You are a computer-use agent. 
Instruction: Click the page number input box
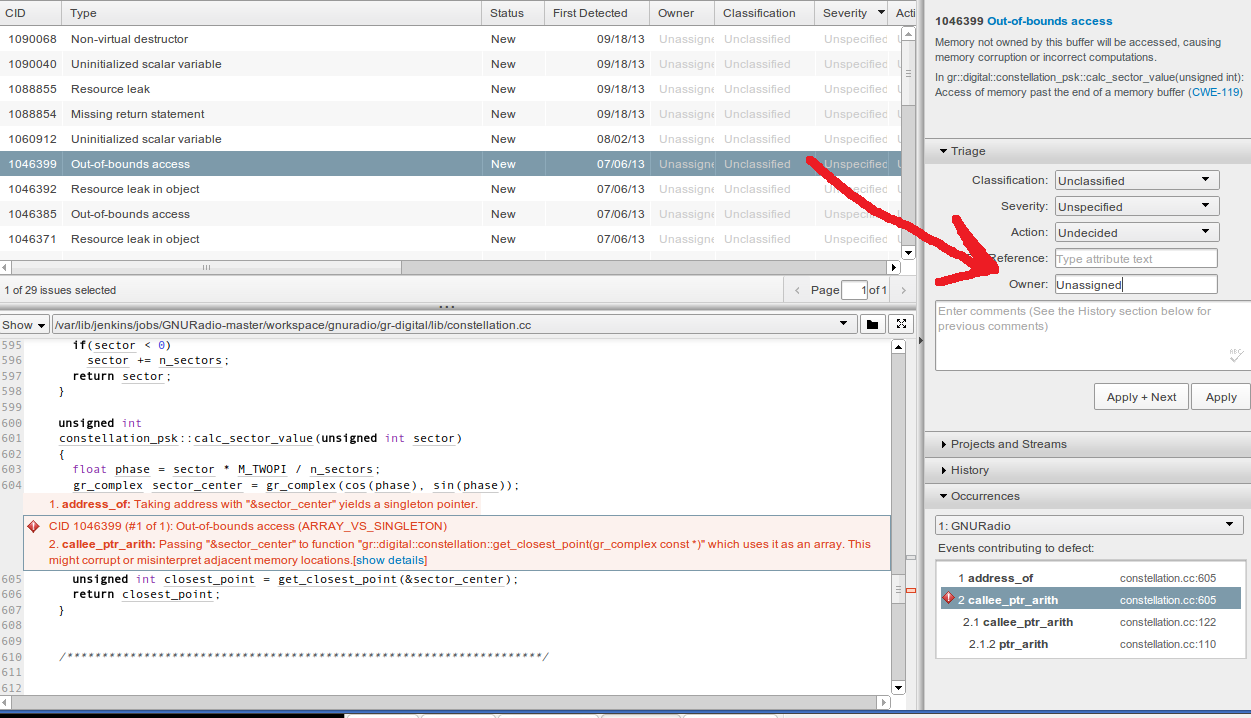point(854,290)
